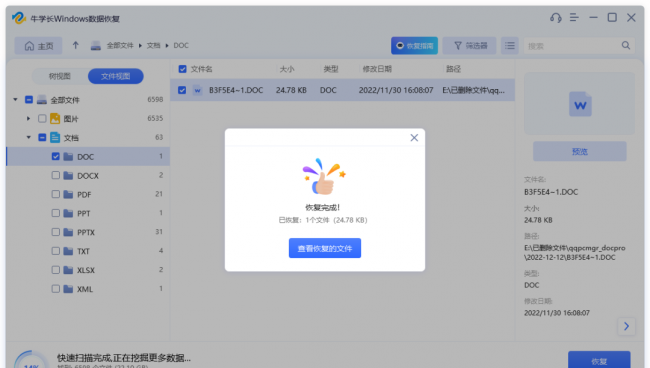Toggle list view layout icon
The height and width of the screenshot is (368, 650).
510,46
